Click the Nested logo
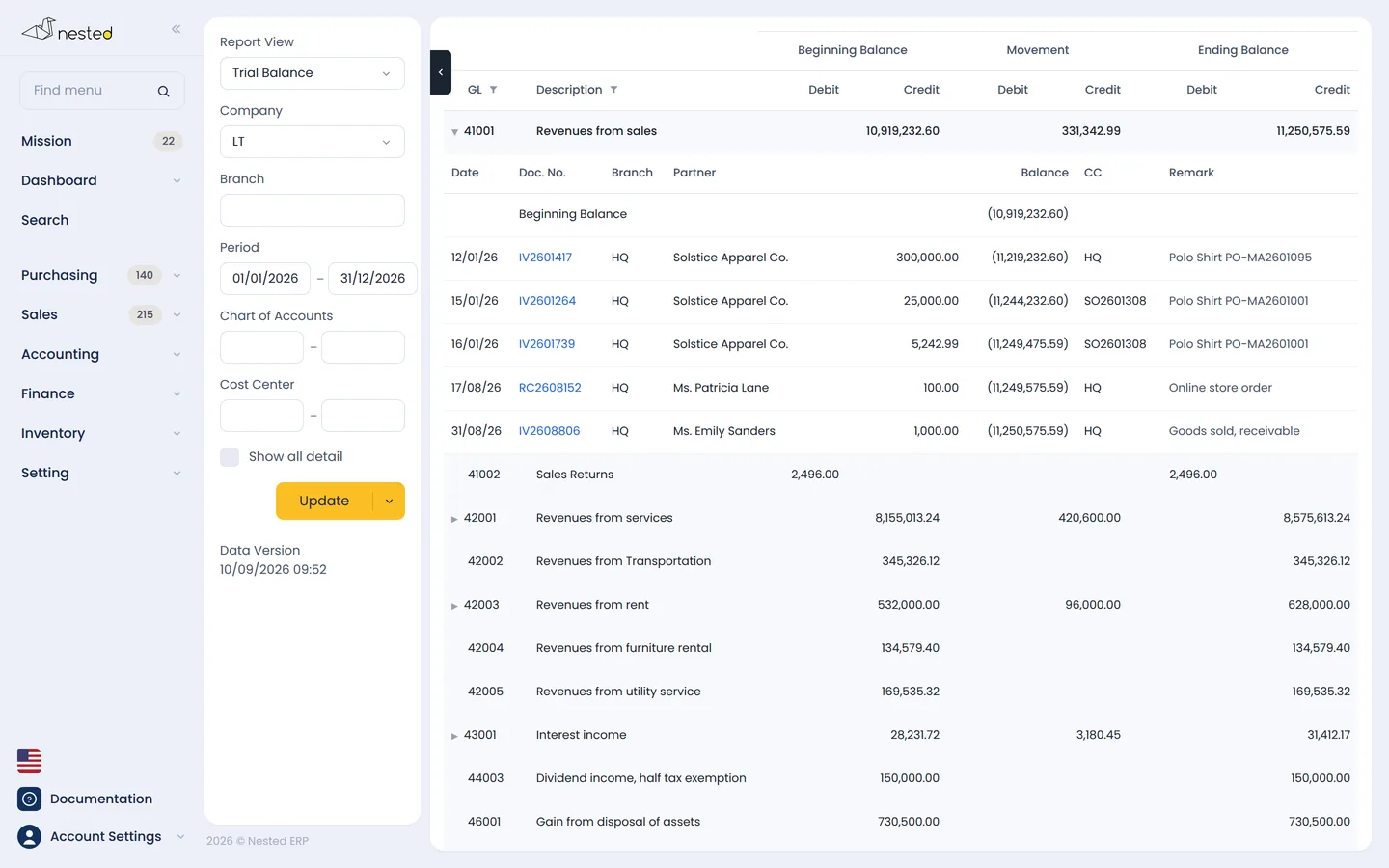The image size is (1389, 868). point(68,30)
